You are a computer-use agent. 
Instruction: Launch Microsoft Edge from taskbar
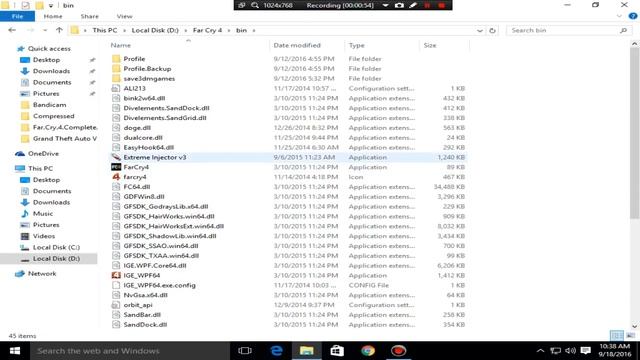276,351
